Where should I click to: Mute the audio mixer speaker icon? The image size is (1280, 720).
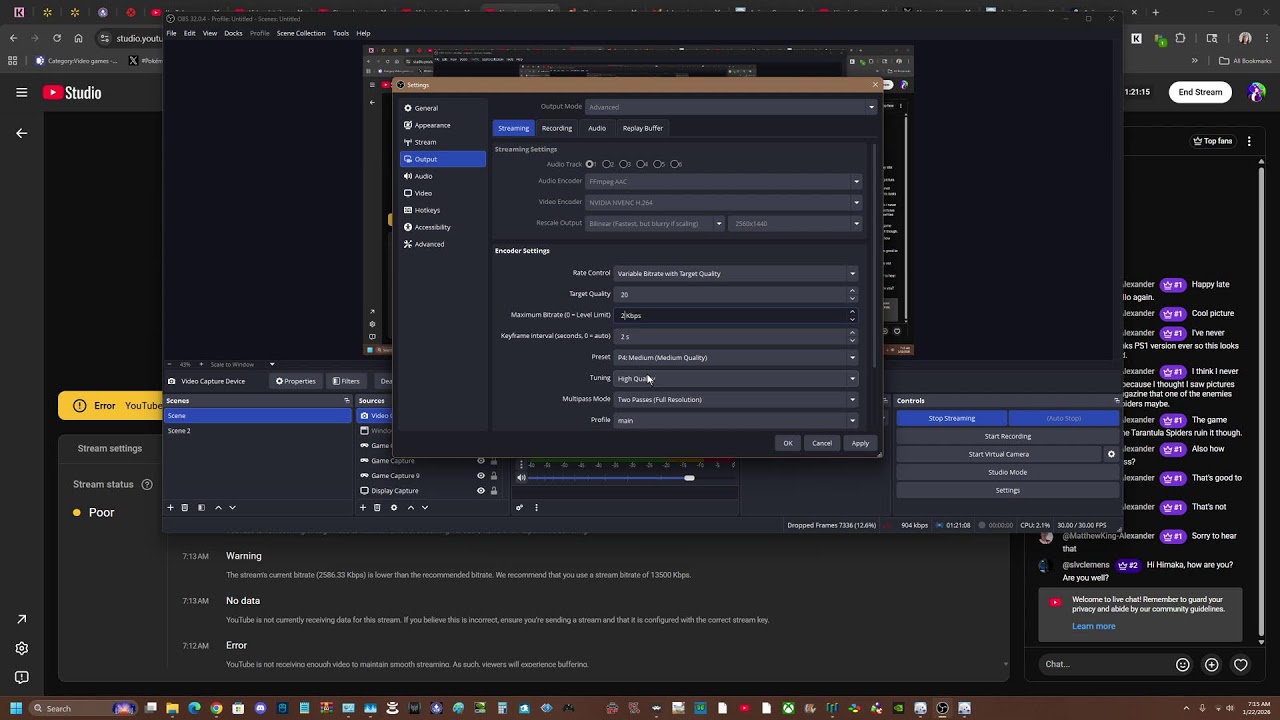521,478
